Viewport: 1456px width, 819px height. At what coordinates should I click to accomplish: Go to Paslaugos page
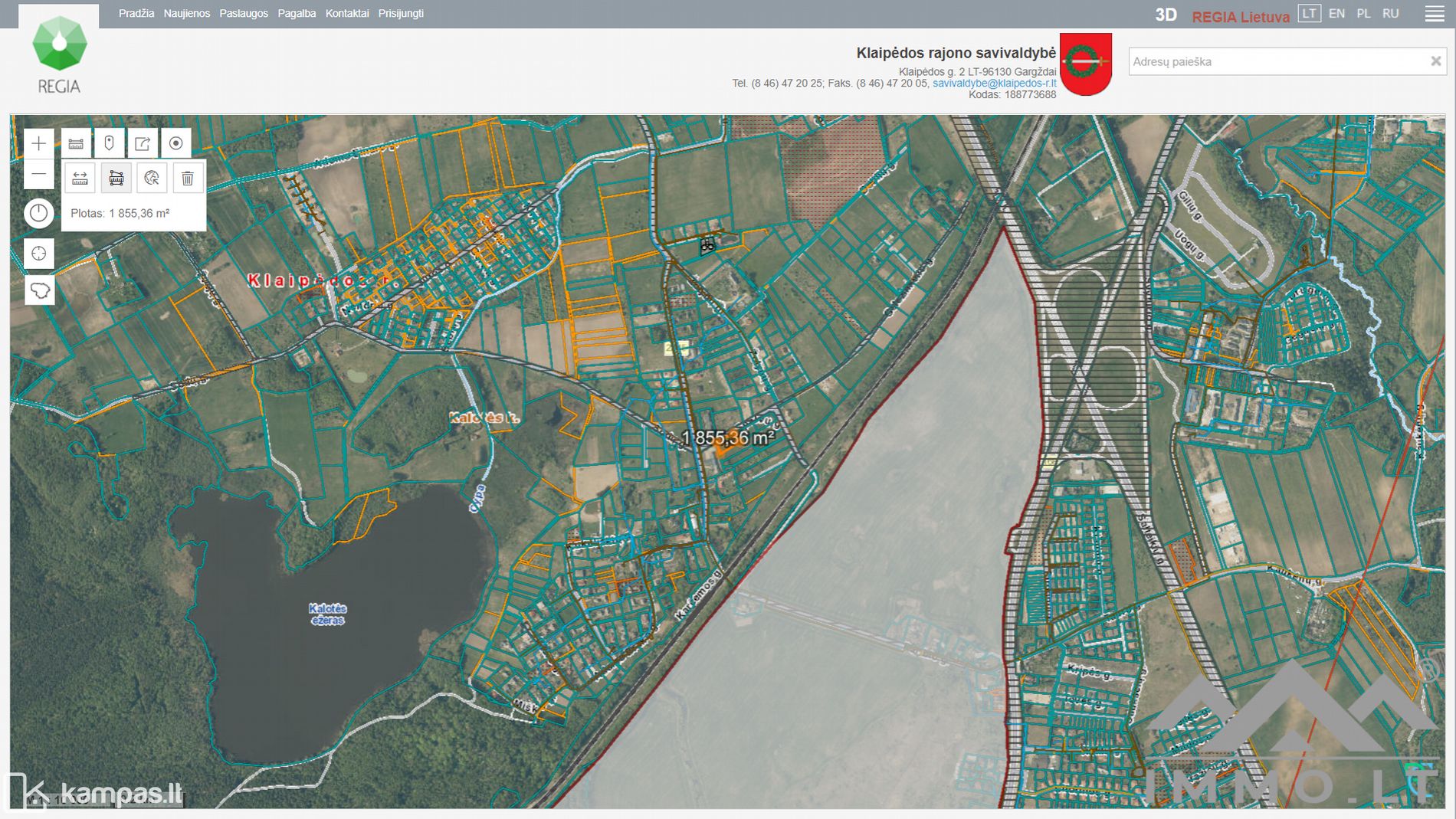(x=244, y=14)
